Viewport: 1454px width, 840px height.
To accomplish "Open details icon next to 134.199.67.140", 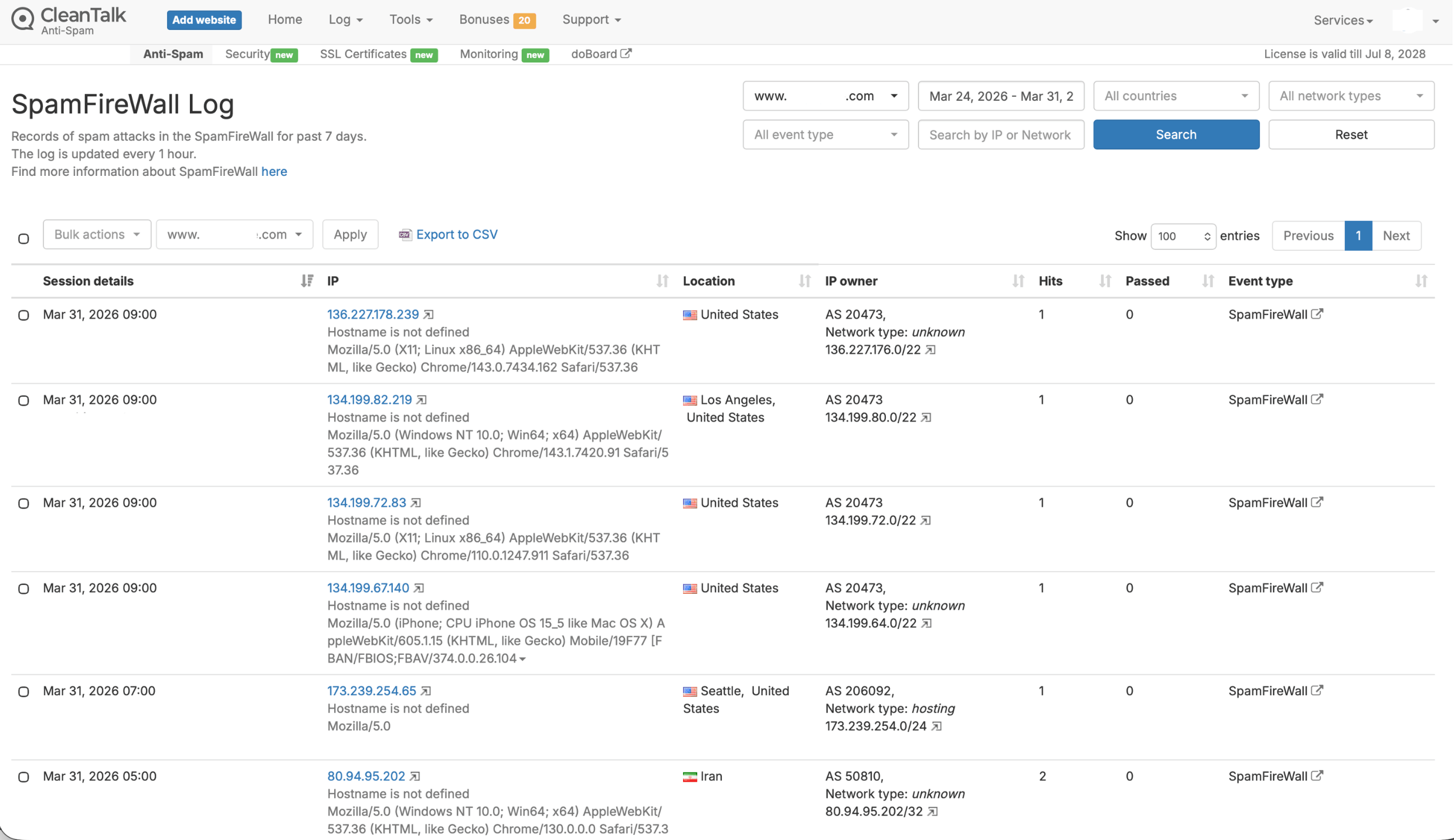I will pyautogui.click(x=419, y=588).
